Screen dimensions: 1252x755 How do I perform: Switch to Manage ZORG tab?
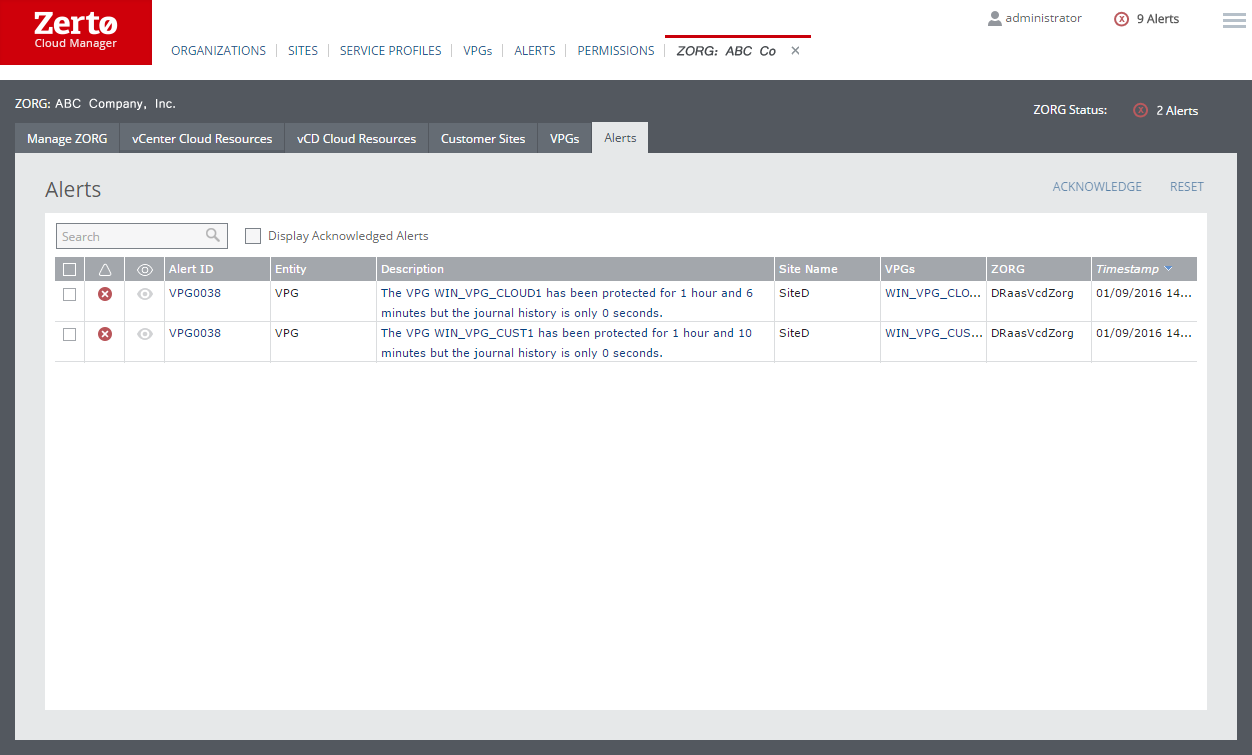(x=67, y=138)
